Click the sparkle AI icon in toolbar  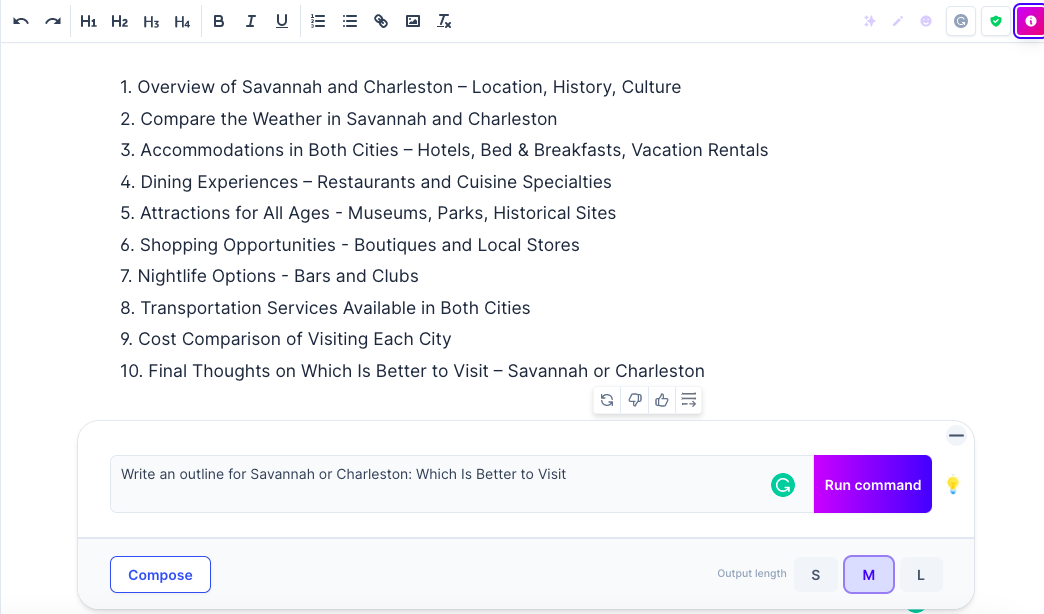870,21
